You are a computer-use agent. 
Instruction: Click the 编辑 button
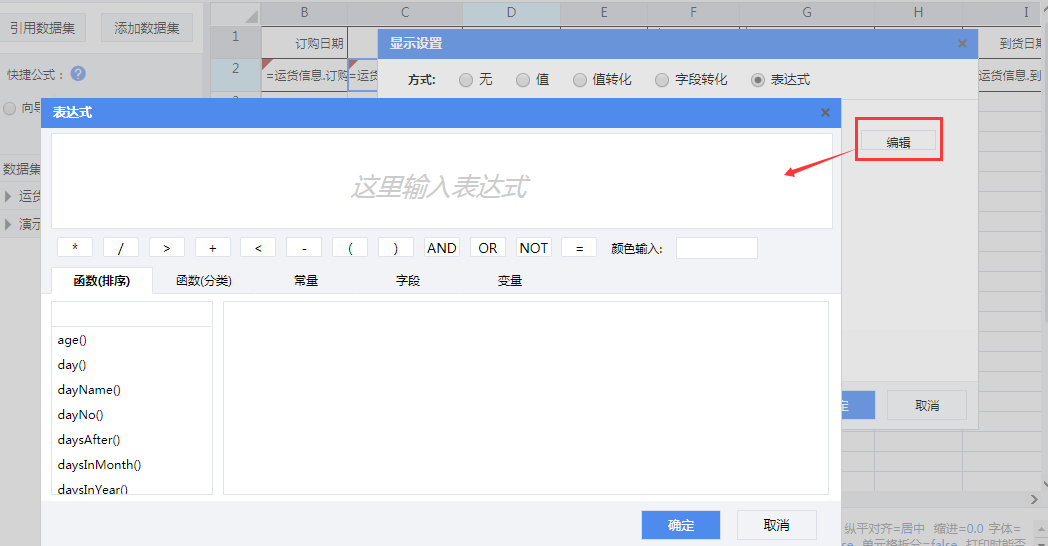898,143
